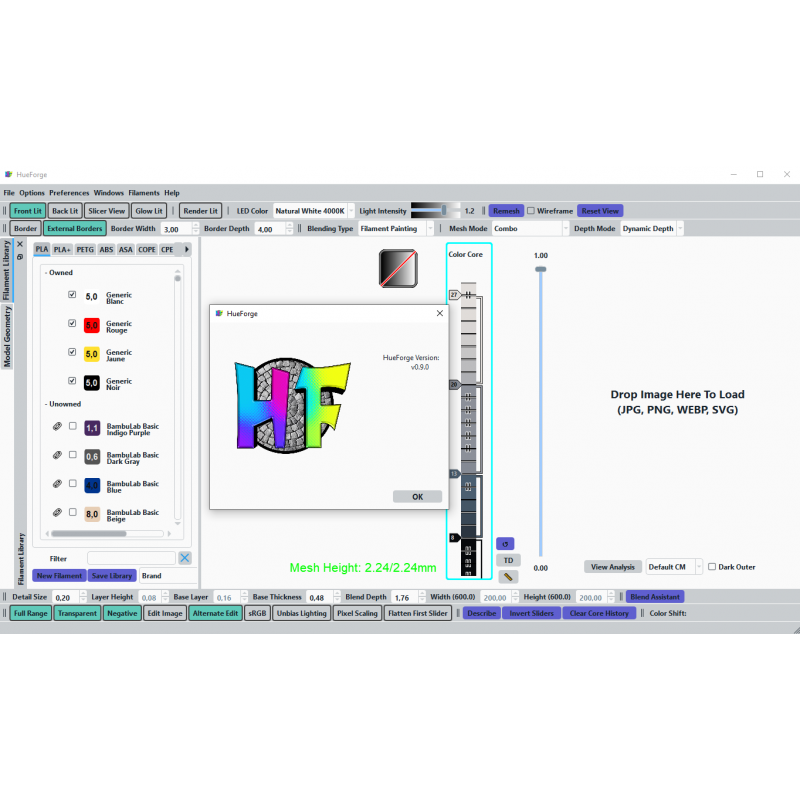Adjust the Light Intensity slider
The height and width of the screenshot is (800, 800).
tap(444, 210)
